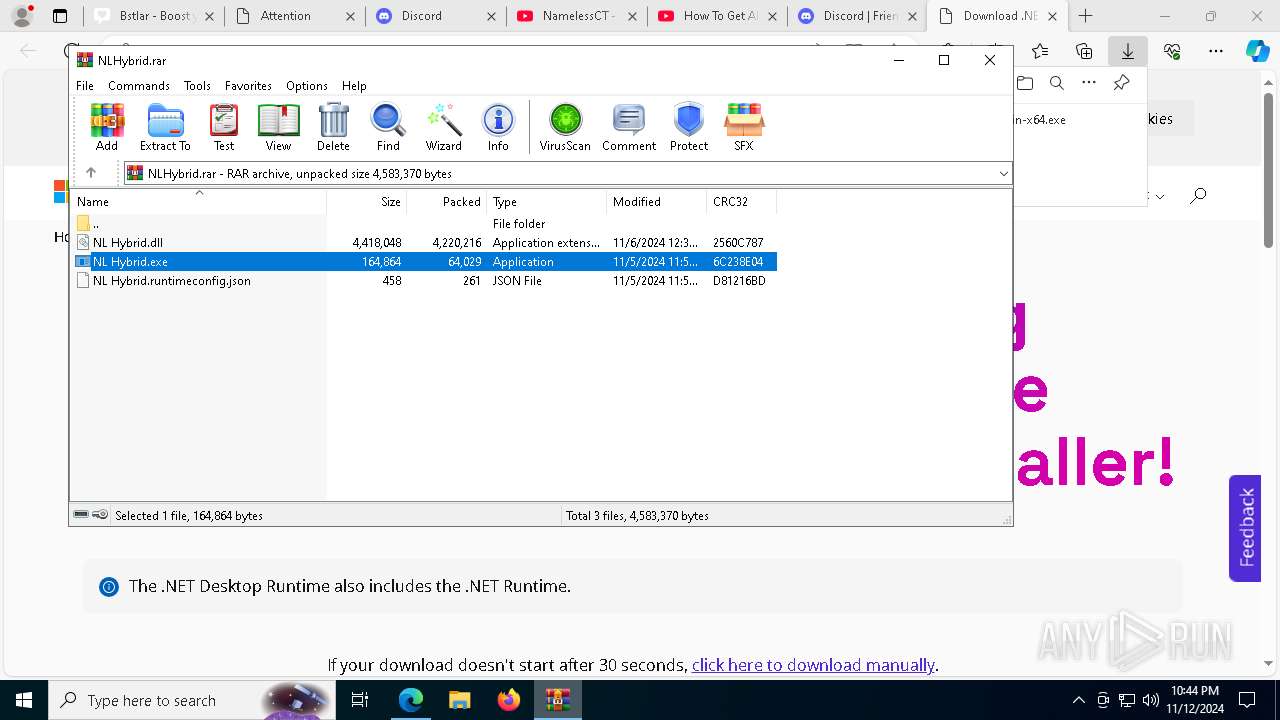The height and width of the screenshot is (720, 1280).
Task: Open the Feedback side button
Action: click(x=1245, y=528)
